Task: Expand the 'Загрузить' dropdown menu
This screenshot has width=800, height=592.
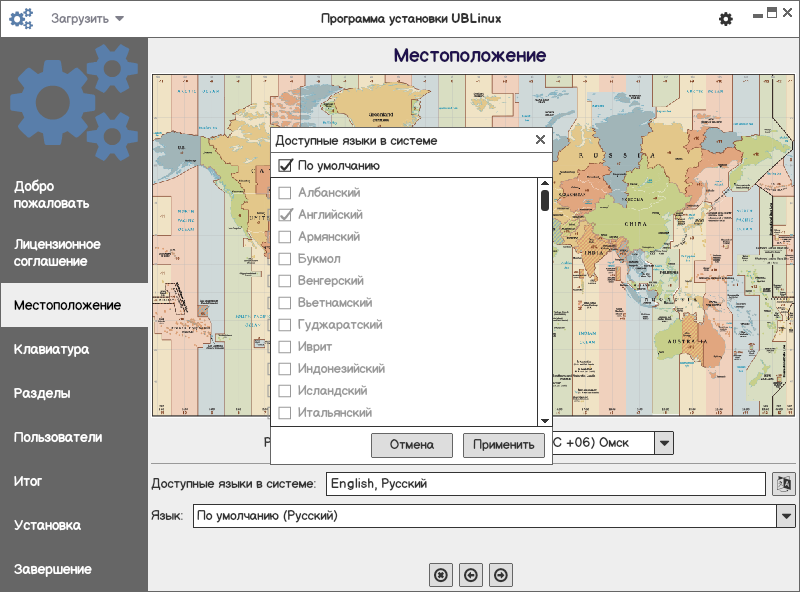Action: [x=88, y=19]
